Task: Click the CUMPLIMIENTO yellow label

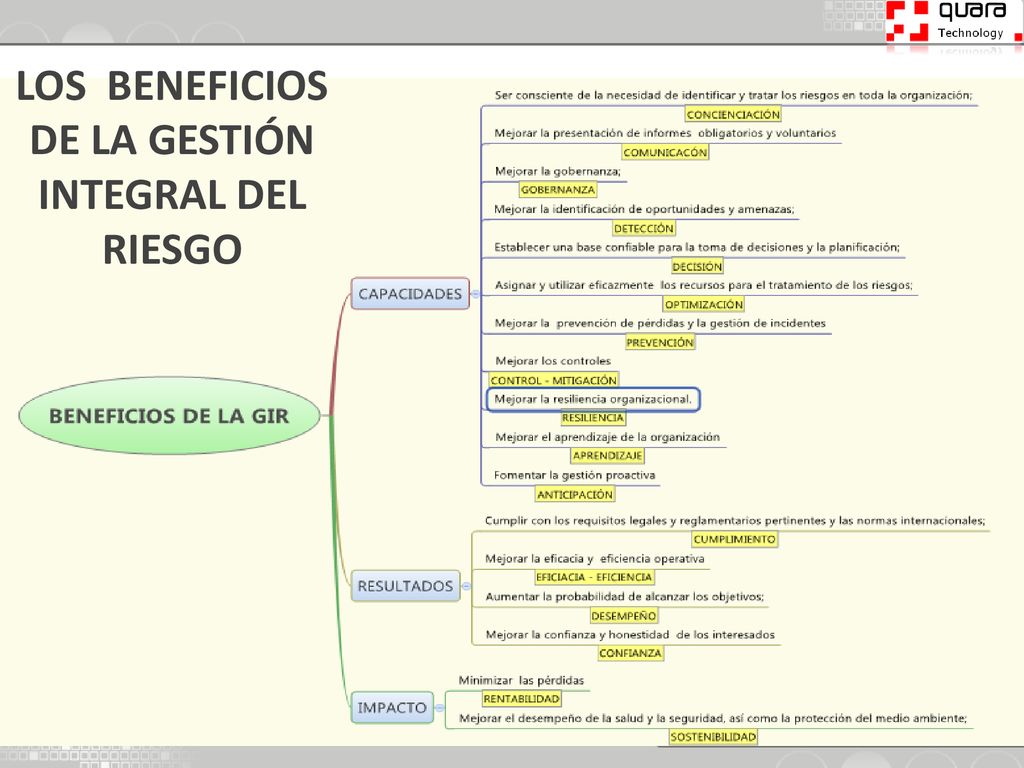Action: coord(735,539)
